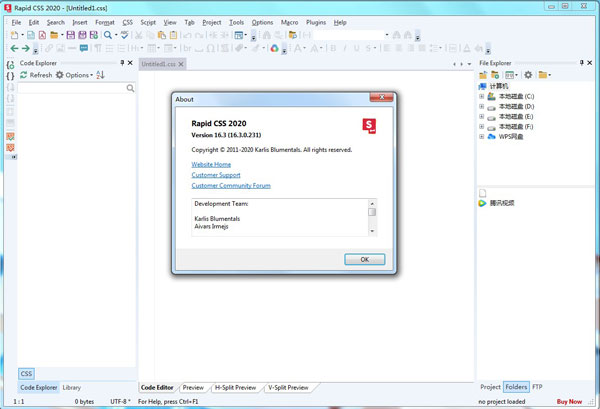Click the Code Explorer search field

tap(72, 89)
